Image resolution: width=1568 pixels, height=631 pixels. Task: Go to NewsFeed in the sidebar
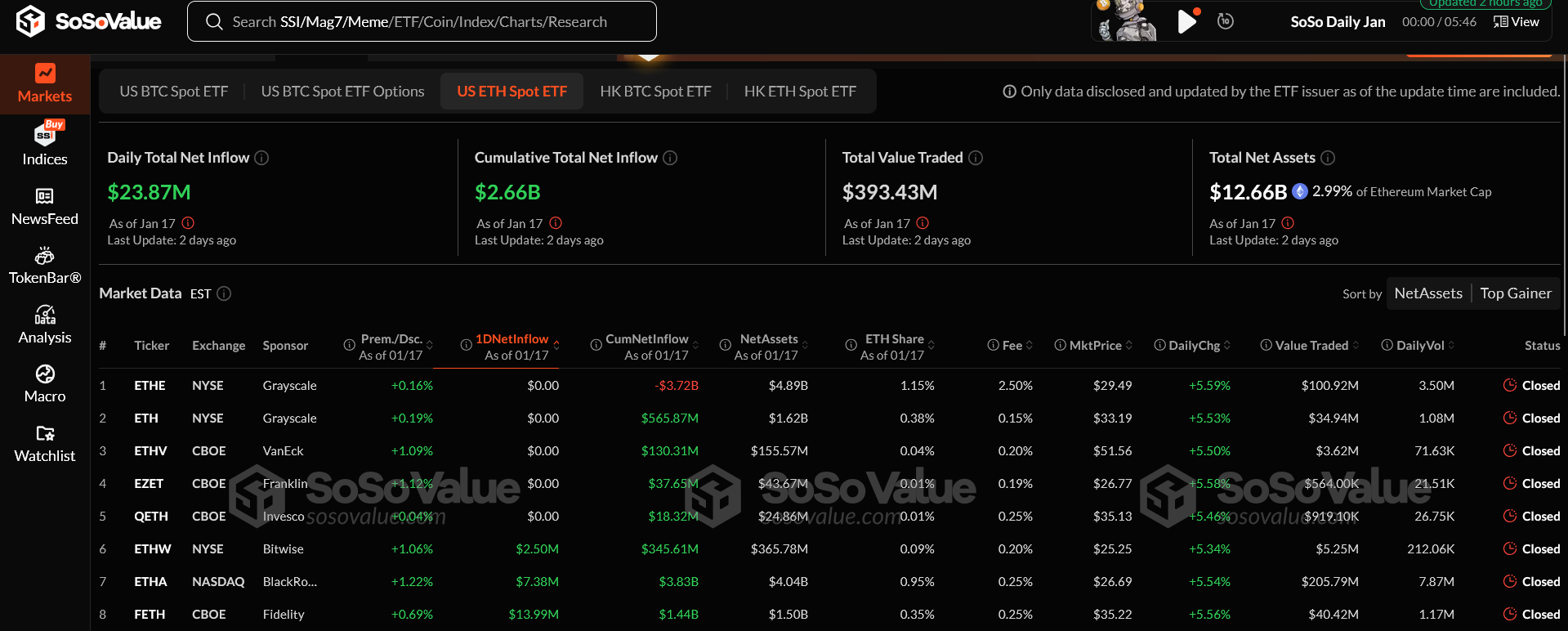(x=45, y=207)
